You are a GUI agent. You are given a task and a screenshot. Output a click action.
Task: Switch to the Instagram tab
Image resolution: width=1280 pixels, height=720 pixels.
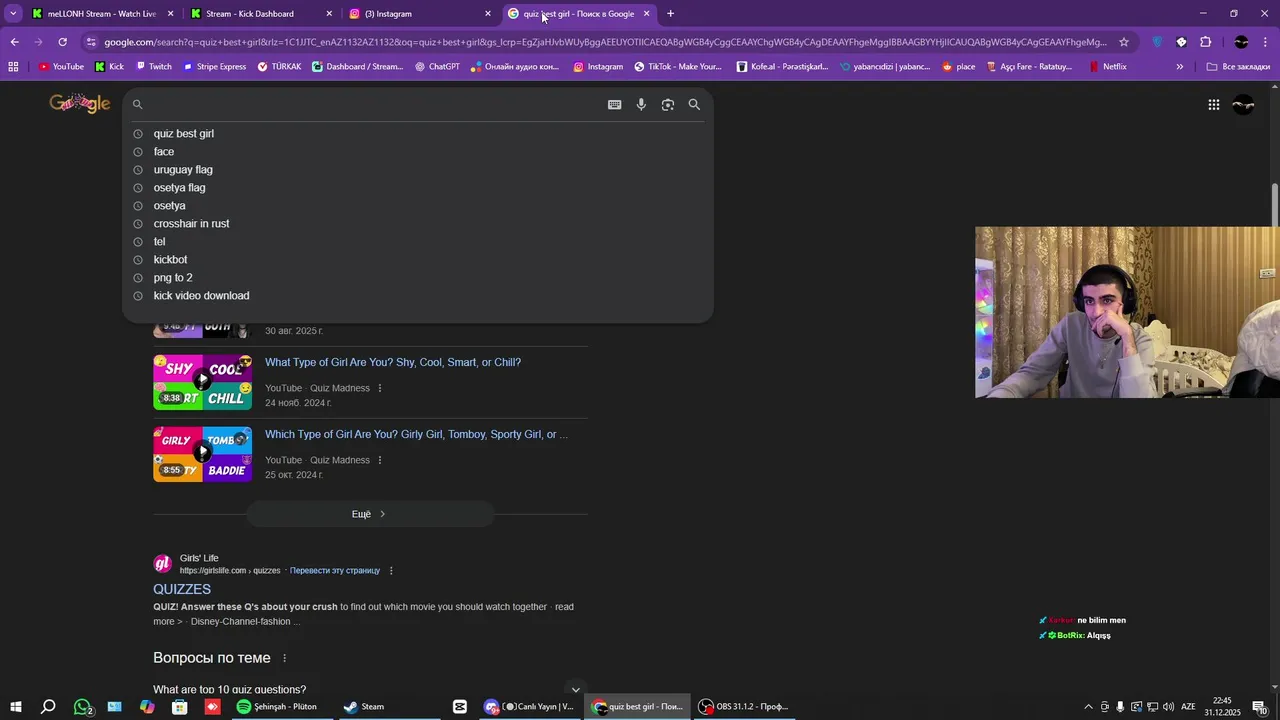[x=418, y=14]
